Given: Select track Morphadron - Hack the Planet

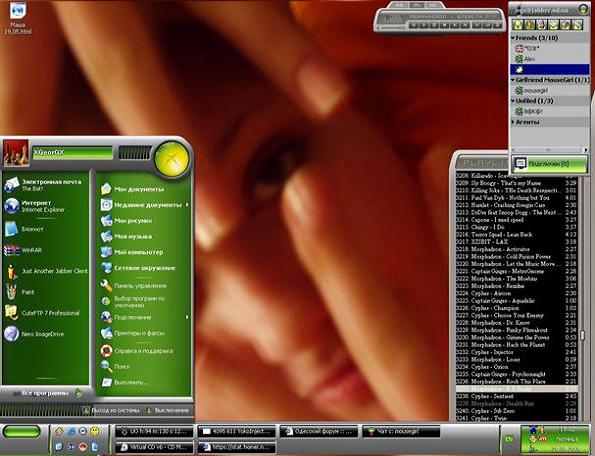Looking at the screenshot, I should 516,344.
